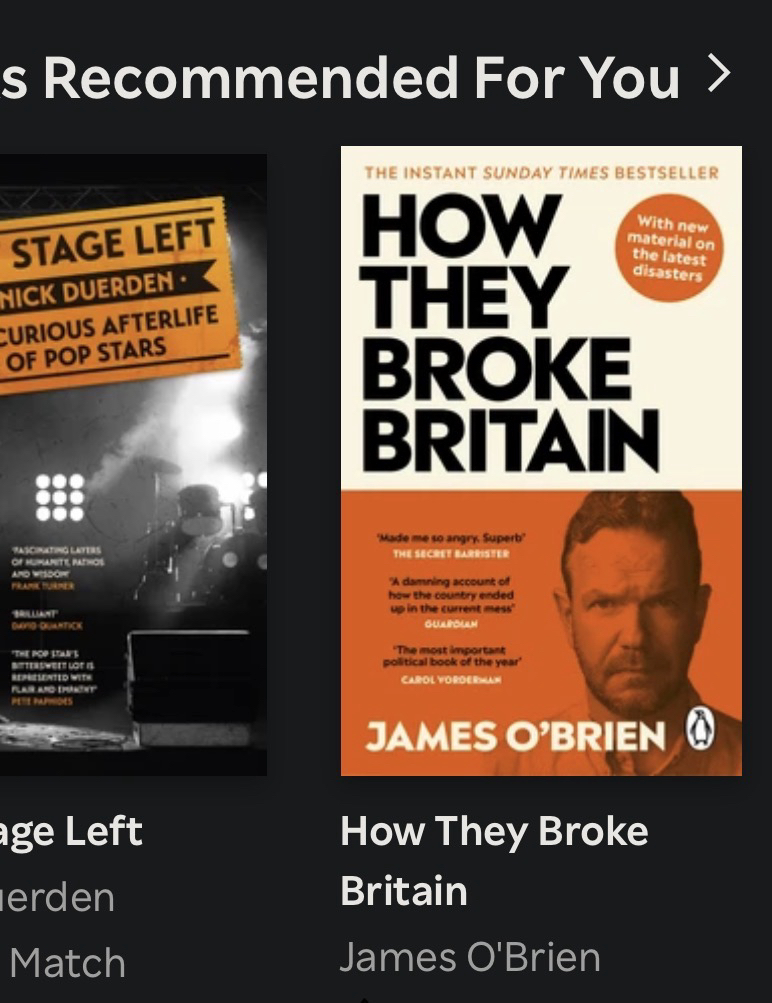This screenshot has width=772, height=1003.
Task: Click the Recommended For You section heading
Action: coord(340,77)
